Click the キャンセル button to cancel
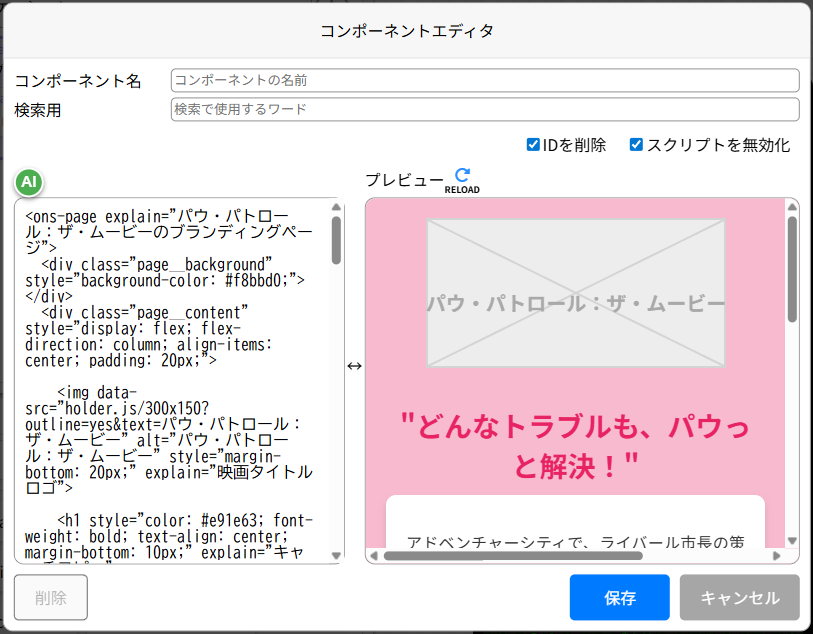 (x=738, y=597)
